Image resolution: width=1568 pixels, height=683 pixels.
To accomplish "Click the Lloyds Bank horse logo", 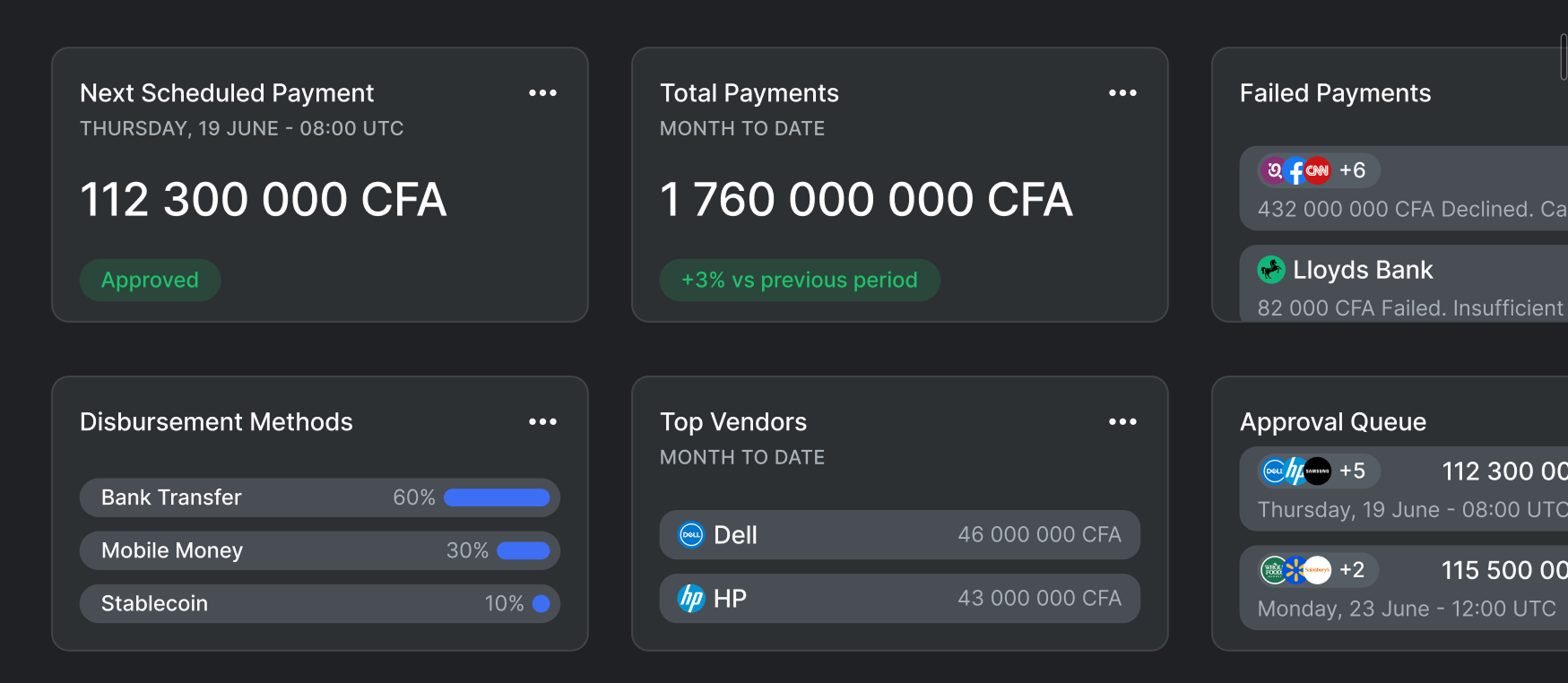I will point(1271,269).
